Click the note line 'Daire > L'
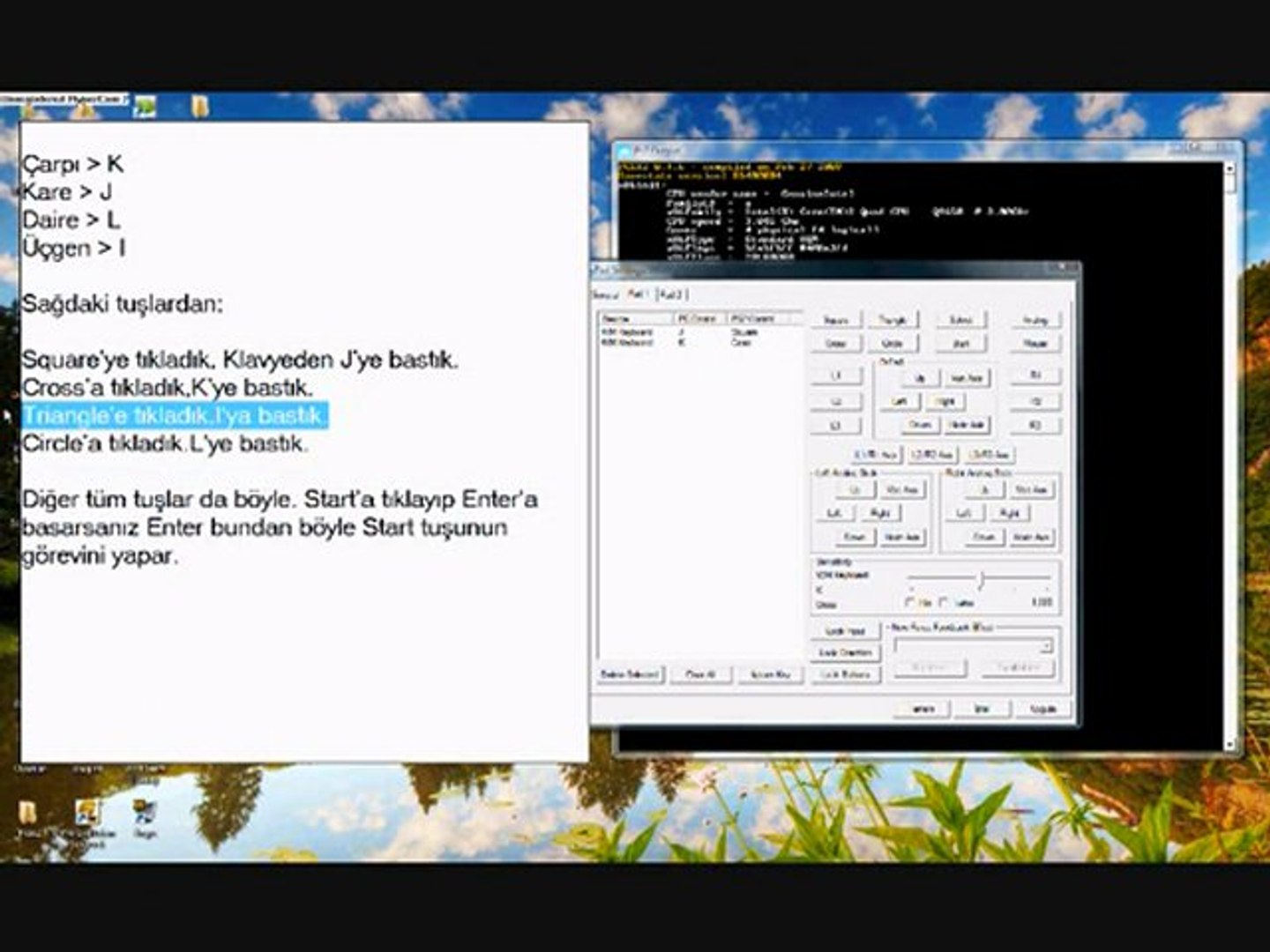Viewport: 1270px width, 952px height. [71, 220]
